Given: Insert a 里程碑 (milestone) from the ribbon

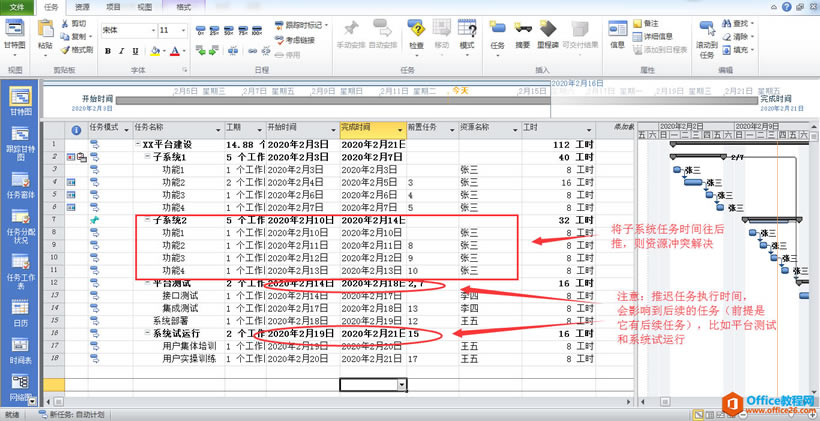Looking at the screenshot, I should coord(547,35).
